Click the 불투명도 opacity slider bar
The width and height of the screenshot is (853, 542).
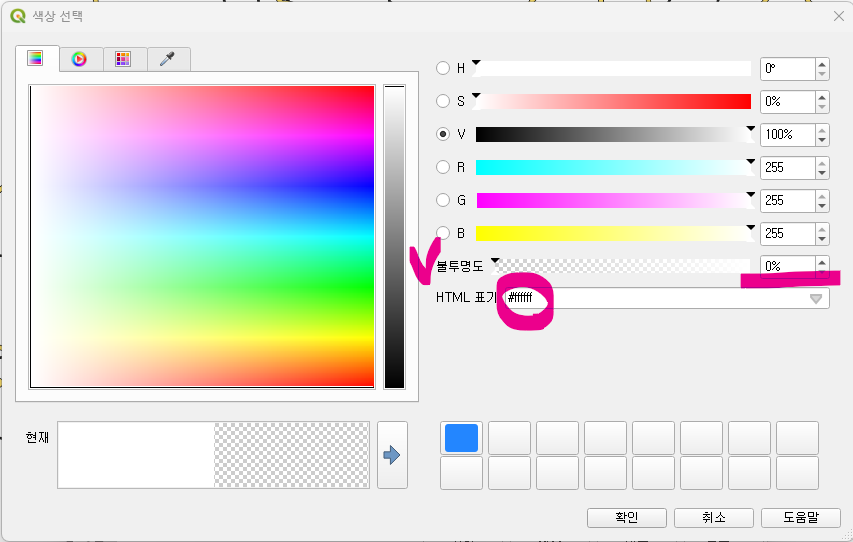pyautogui.click(x=623, y=266)
